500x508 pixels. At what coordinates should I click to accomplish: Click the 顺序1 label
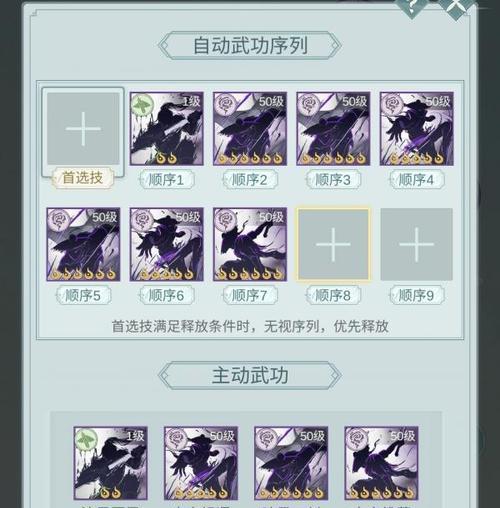point(166,180)
